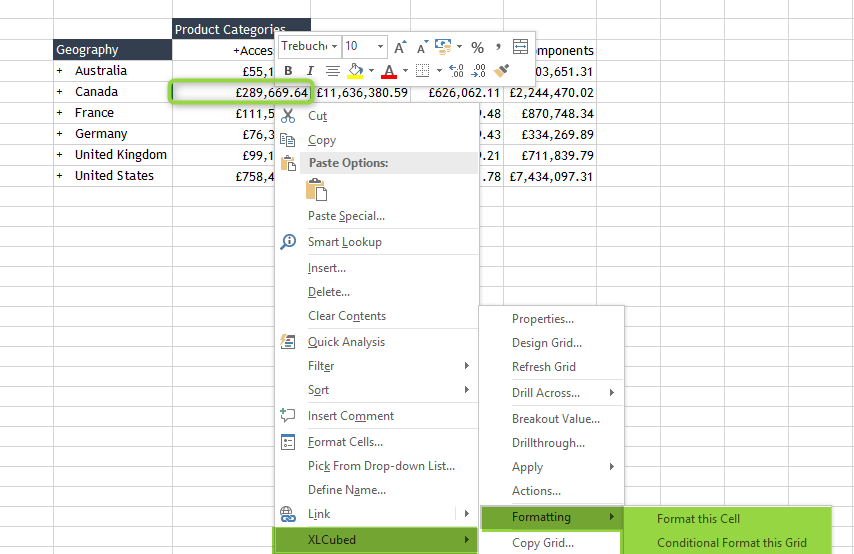This screenshot has height=554, width=854.
Task: Select Conditional Format this Grid
Action: point(731,543)
